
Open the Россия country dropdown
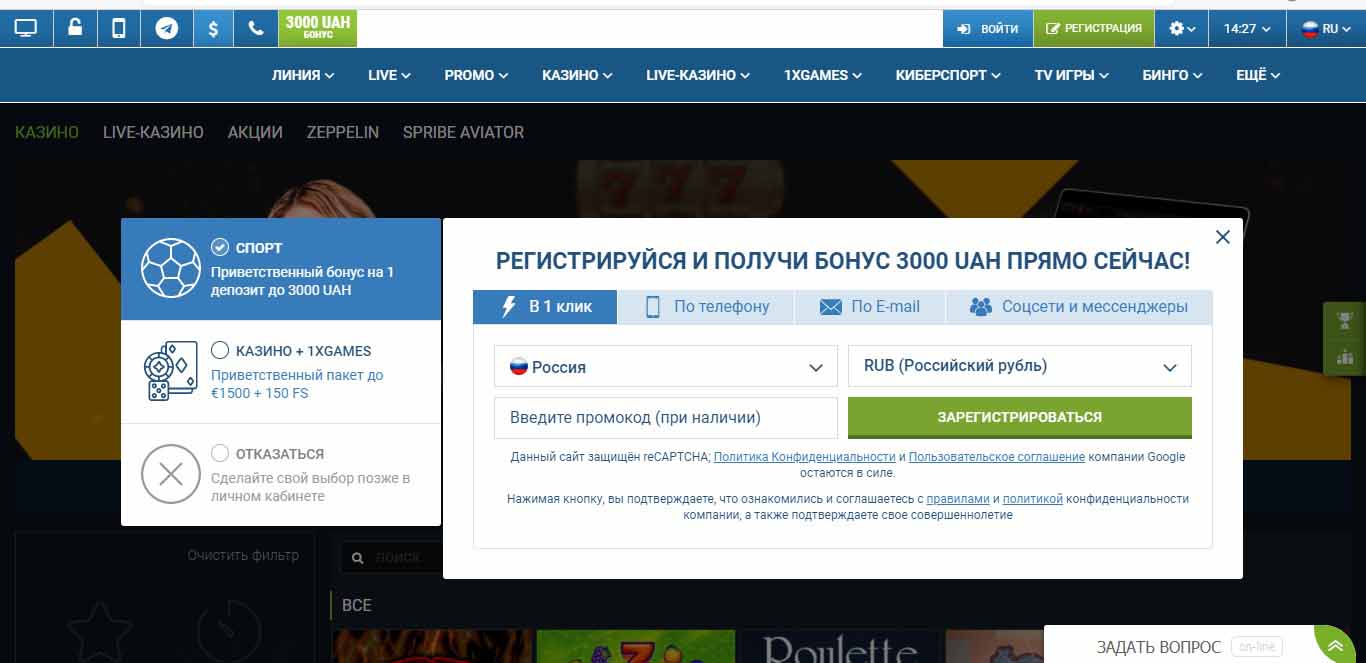(666, 366)
